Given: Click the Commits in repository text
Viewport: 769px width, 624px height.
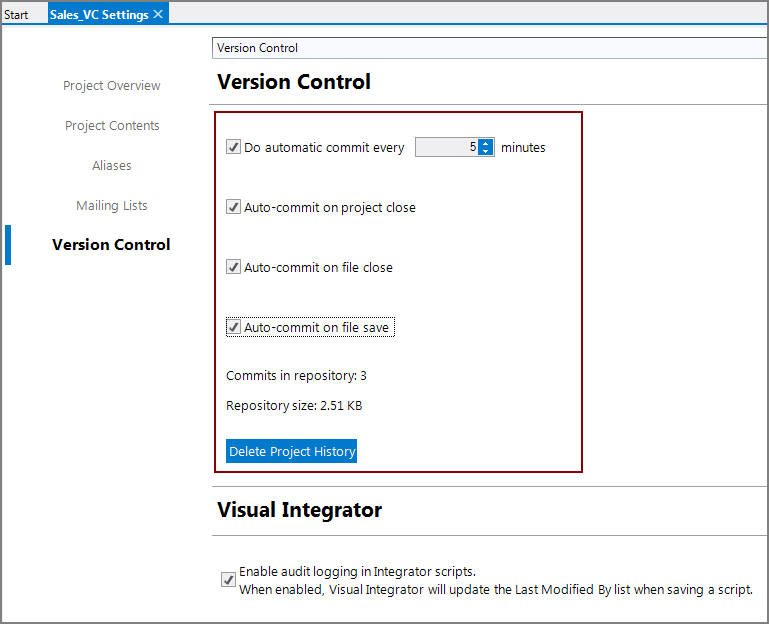Looking at the screenshot, I should coord(296,376).
